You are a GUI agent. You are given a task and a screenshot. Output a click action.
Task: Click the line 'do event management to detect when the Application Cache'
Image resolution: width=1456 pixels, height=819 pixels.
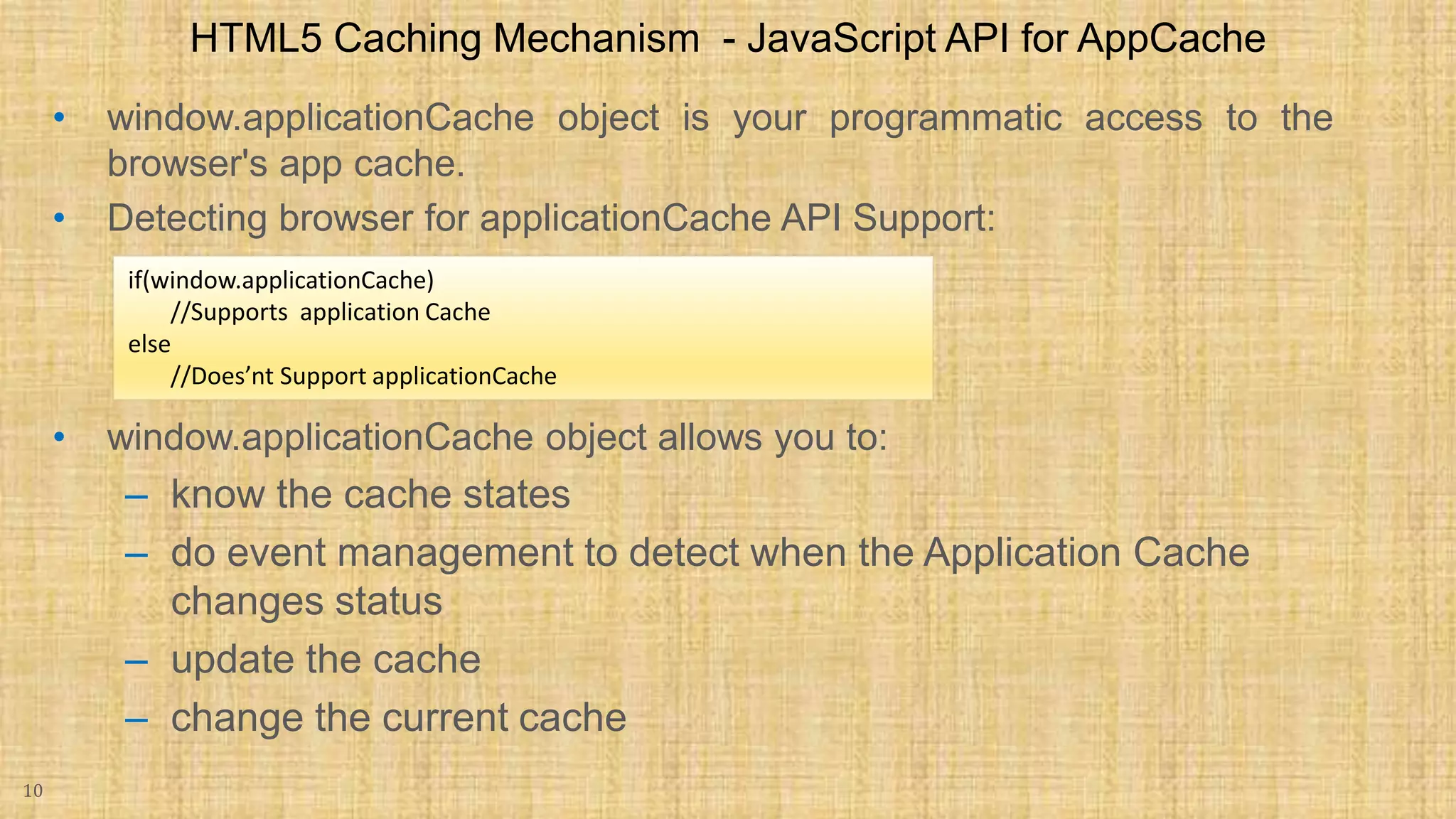click(710, 552)
